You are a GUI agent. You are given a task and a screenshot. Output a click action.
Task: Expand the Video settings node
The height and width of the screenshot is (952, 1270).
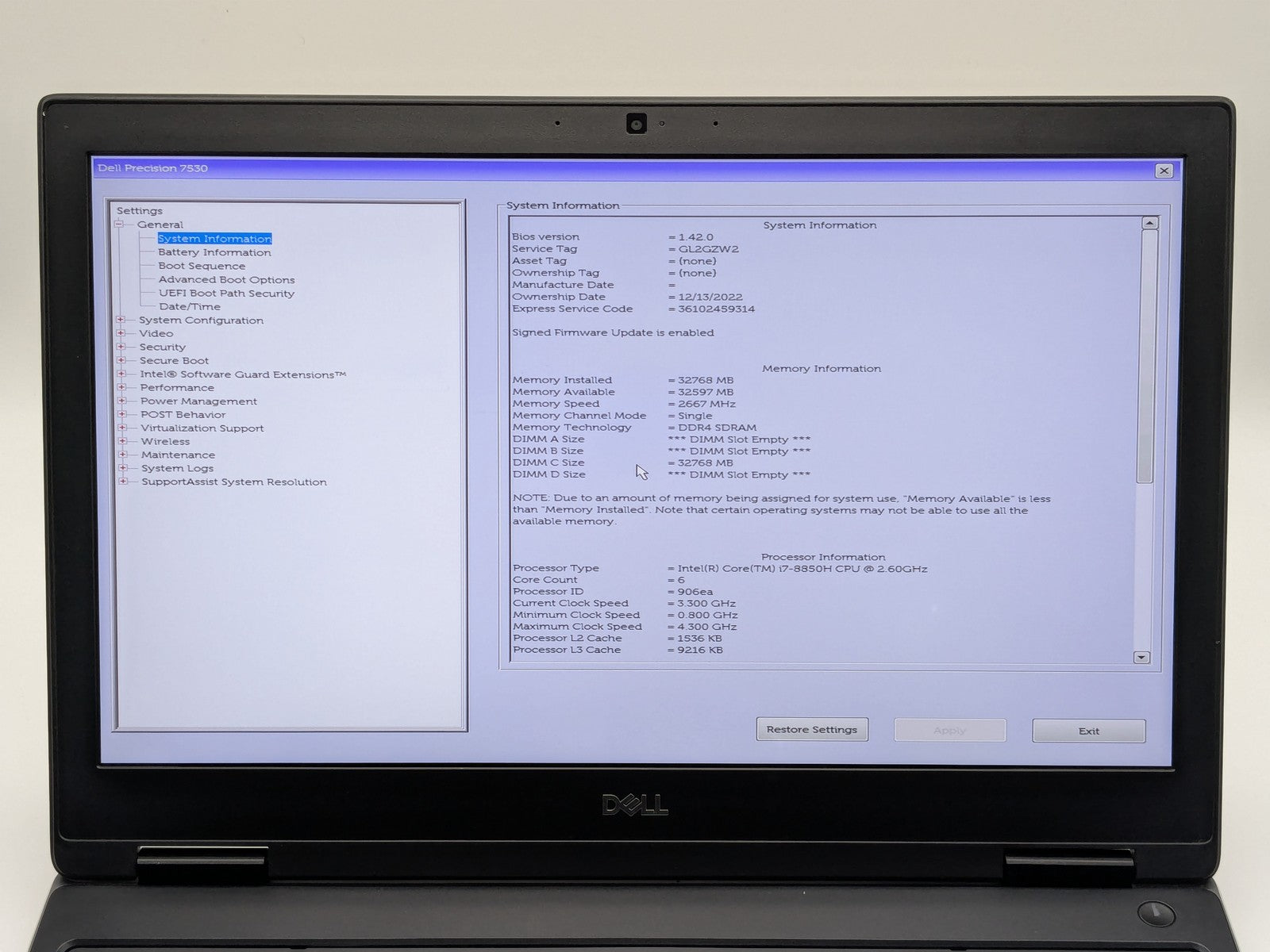[x=121, y=333]
